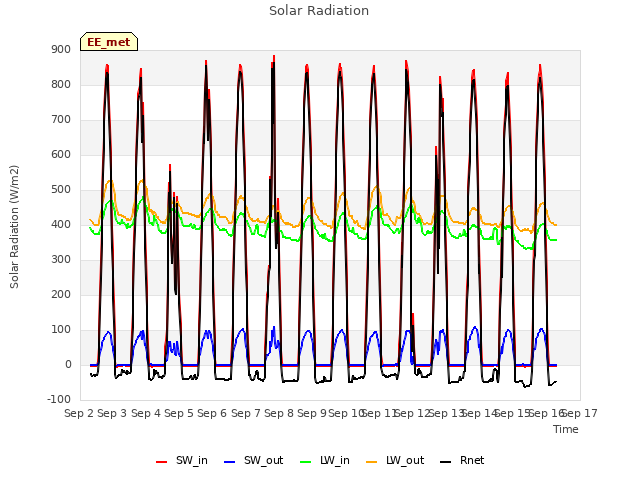Click the 200 y-axis tick label
640x480 pixels.
pyautogui.click(x=61, y=295)
